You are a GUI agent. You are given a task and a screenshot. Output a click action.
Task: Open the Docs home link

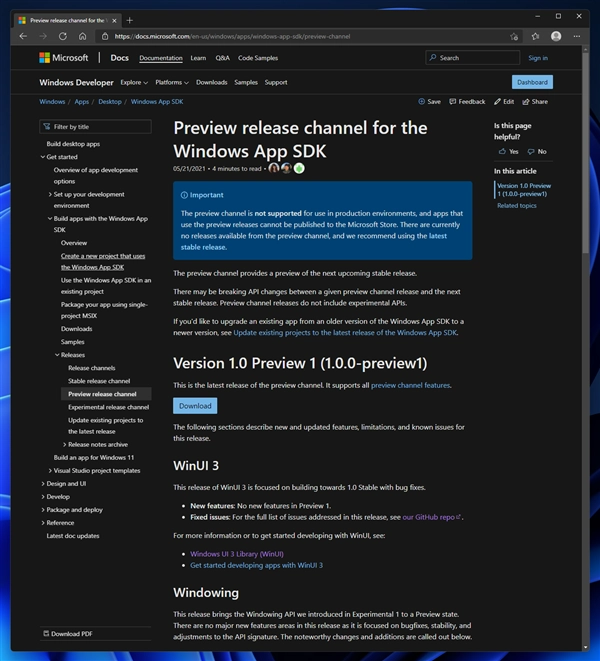[x=119, y=58]
